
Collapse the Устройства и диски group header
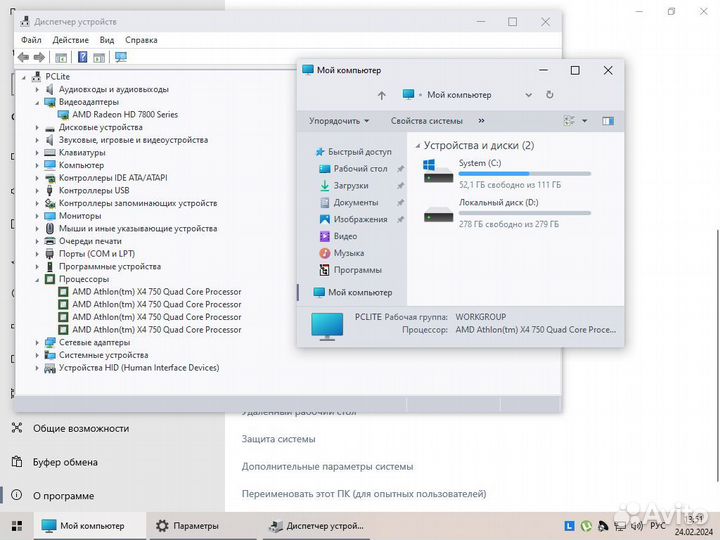416,146
